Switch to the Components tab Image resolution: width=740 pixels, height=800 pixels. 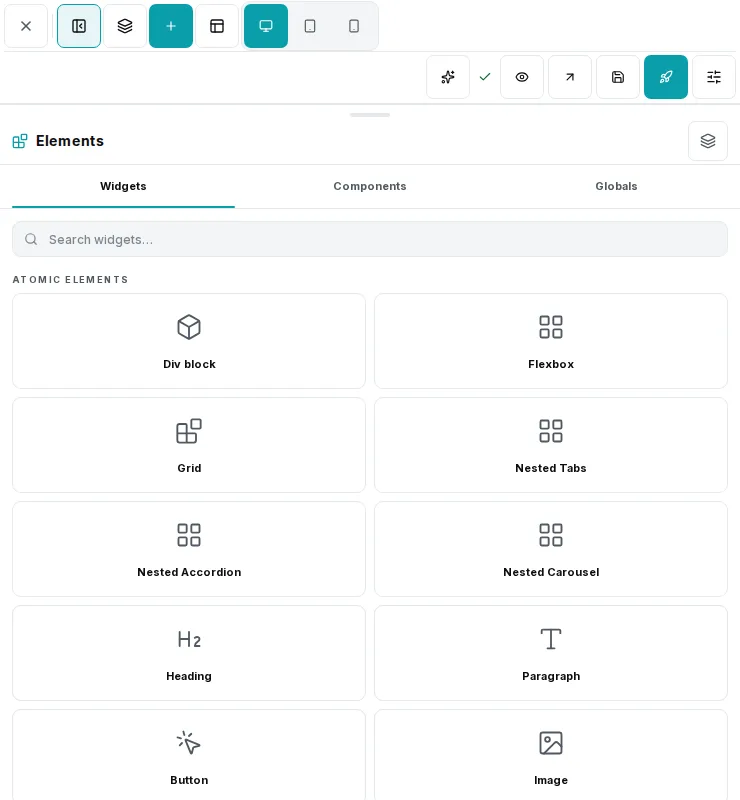pos(370,186)
